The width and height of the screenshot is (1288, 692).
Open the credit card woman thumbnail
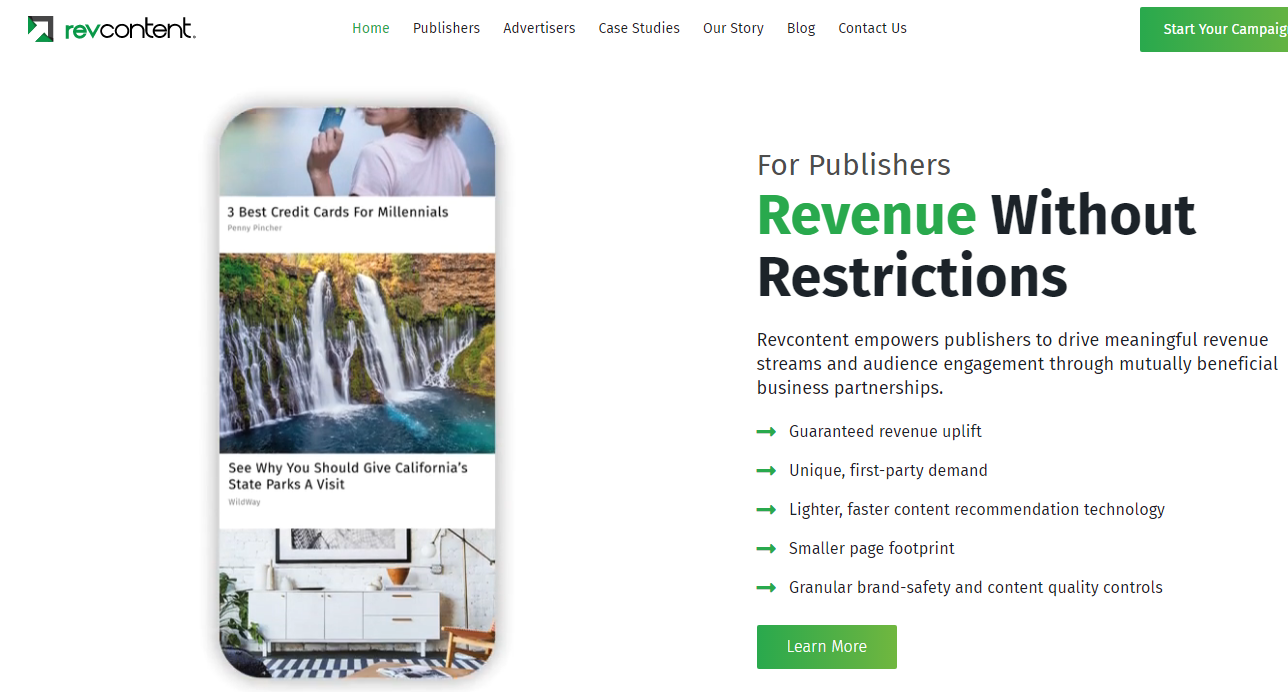click(x=357, y=152)
